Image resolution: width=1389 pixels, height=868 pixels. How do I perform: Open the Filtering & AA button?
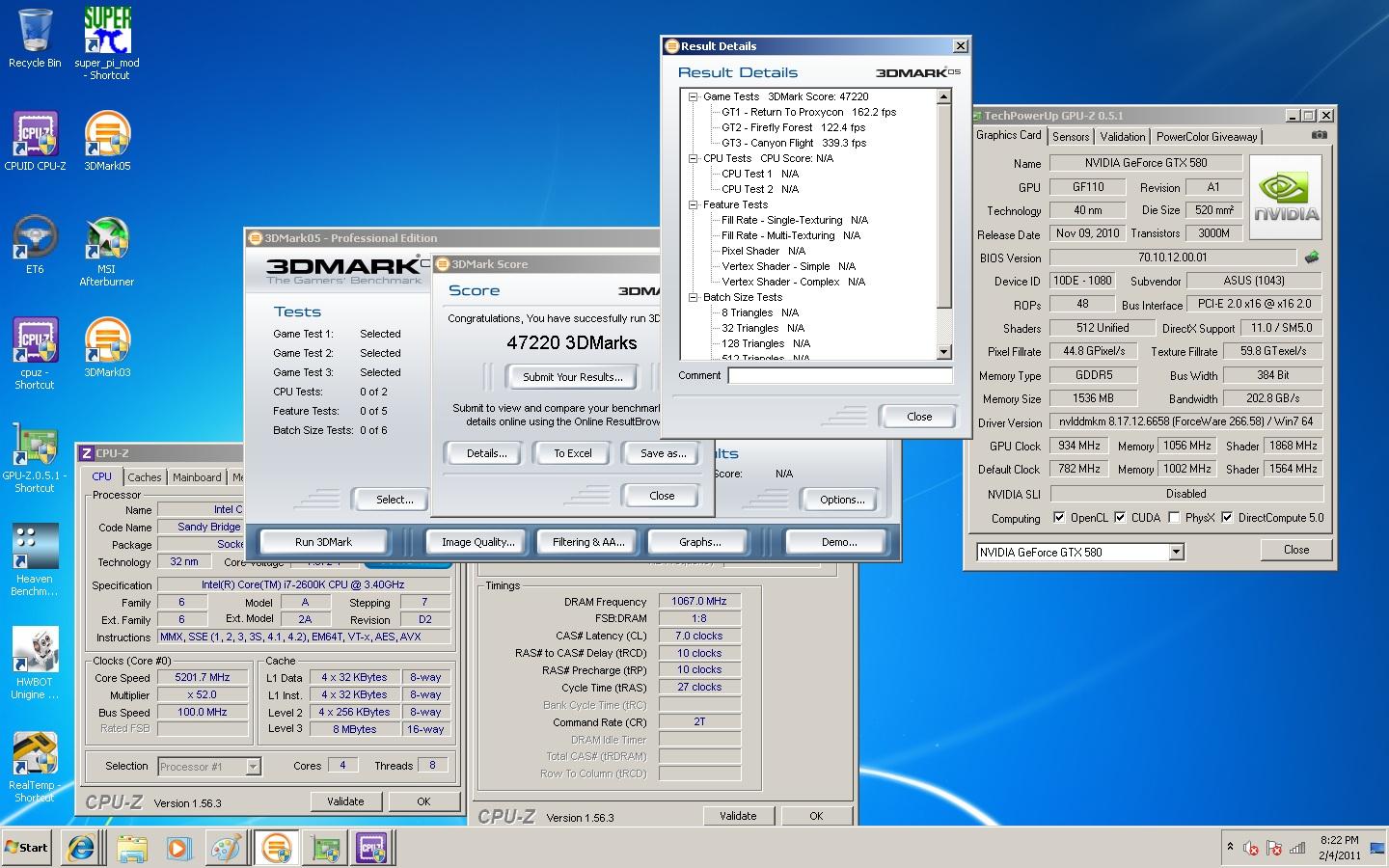[x=588, y=542]
